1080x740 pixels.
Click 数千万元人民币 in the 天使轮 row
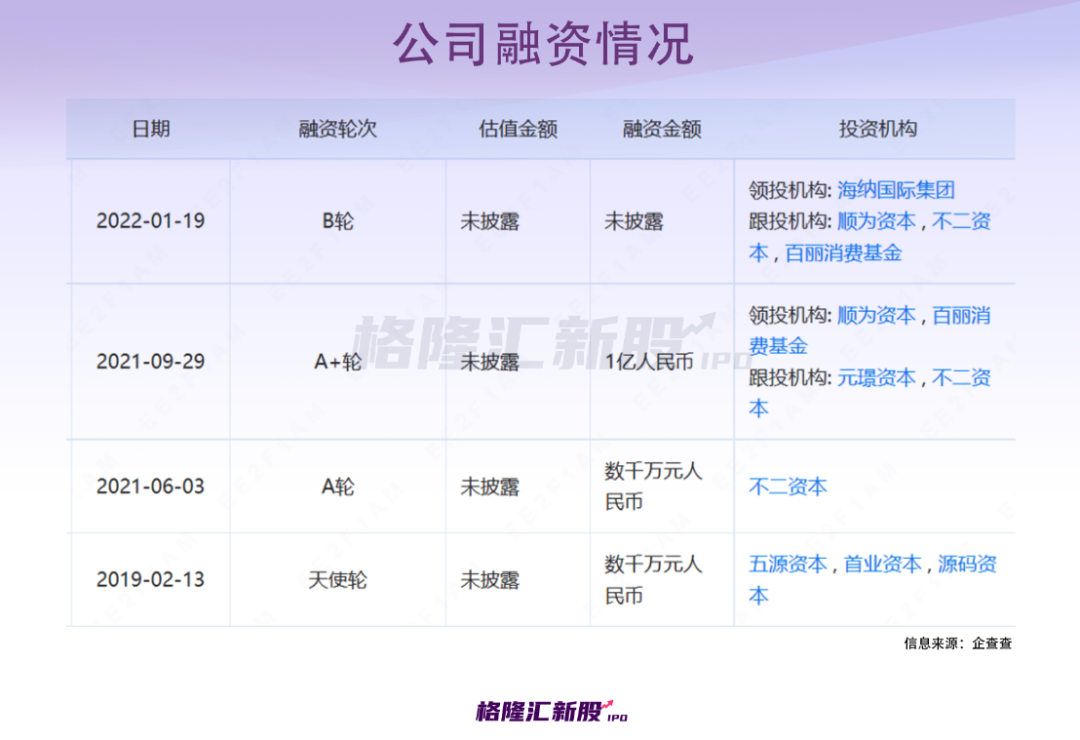pyautogui.click(x=653, y=579)
